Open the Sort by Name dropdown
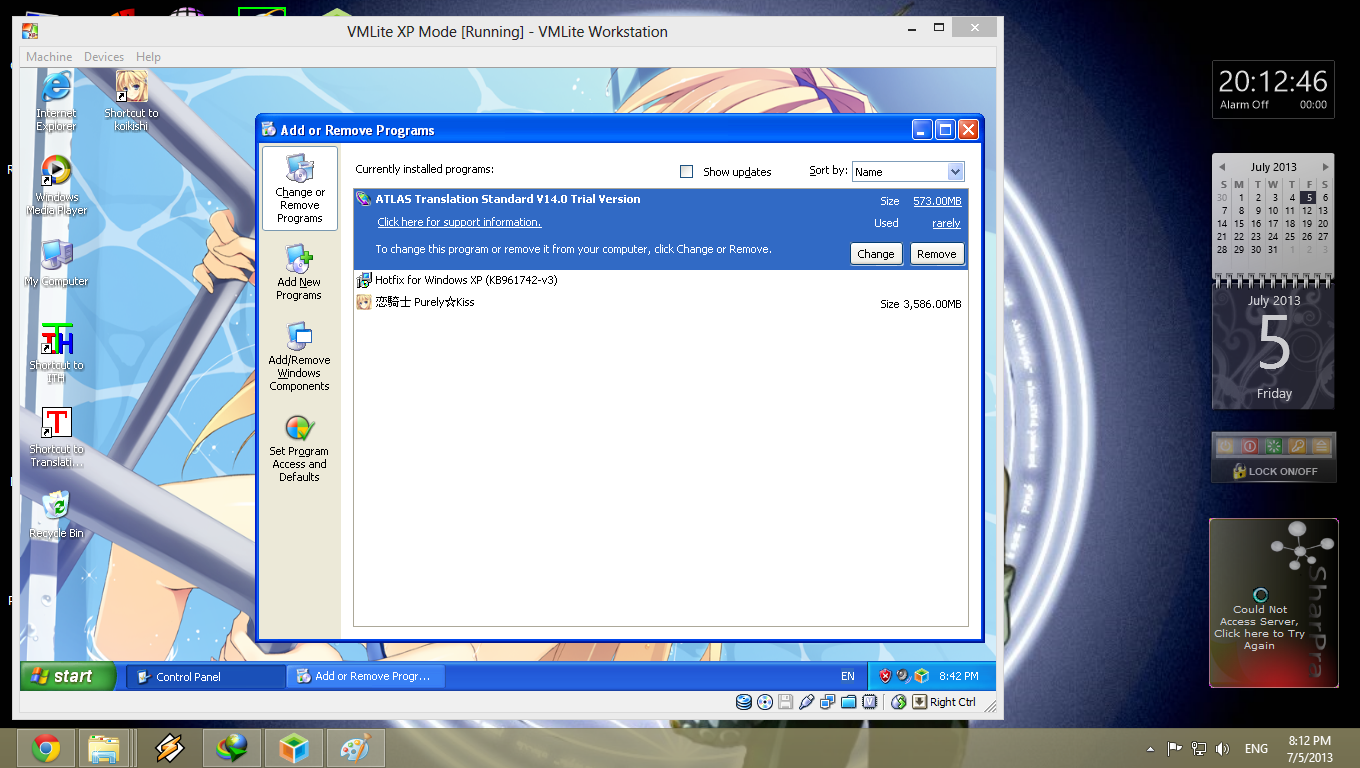1360x768 pixels. [908, 172]
